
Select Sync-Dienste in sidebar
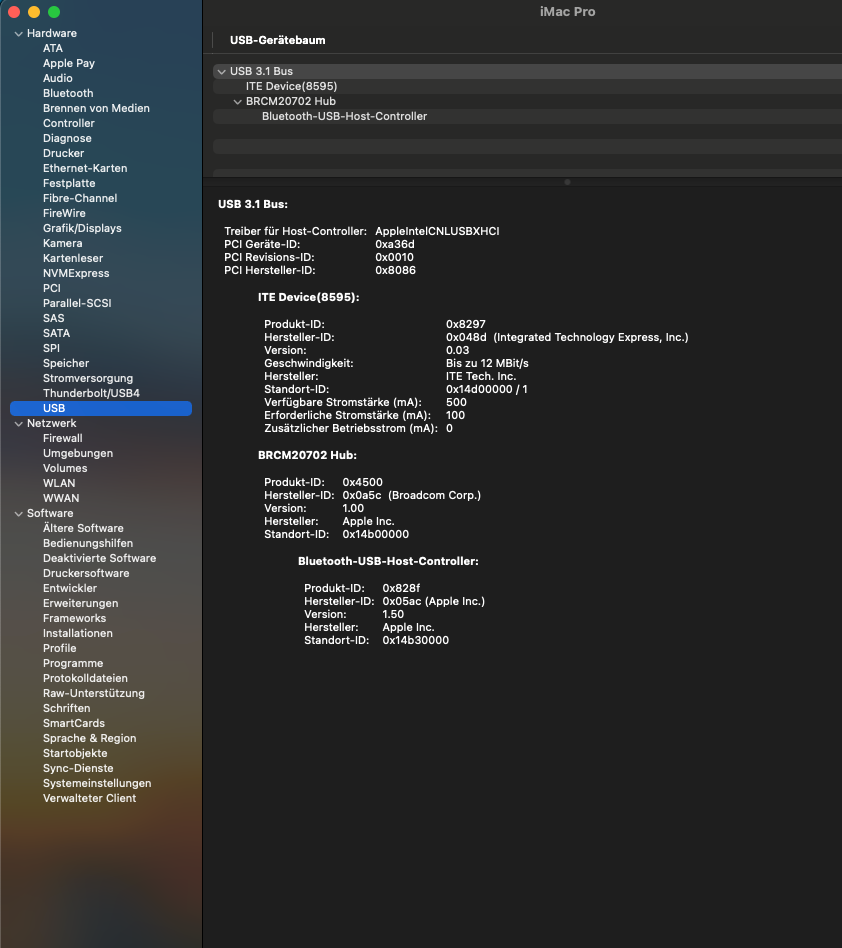point(78,768)
